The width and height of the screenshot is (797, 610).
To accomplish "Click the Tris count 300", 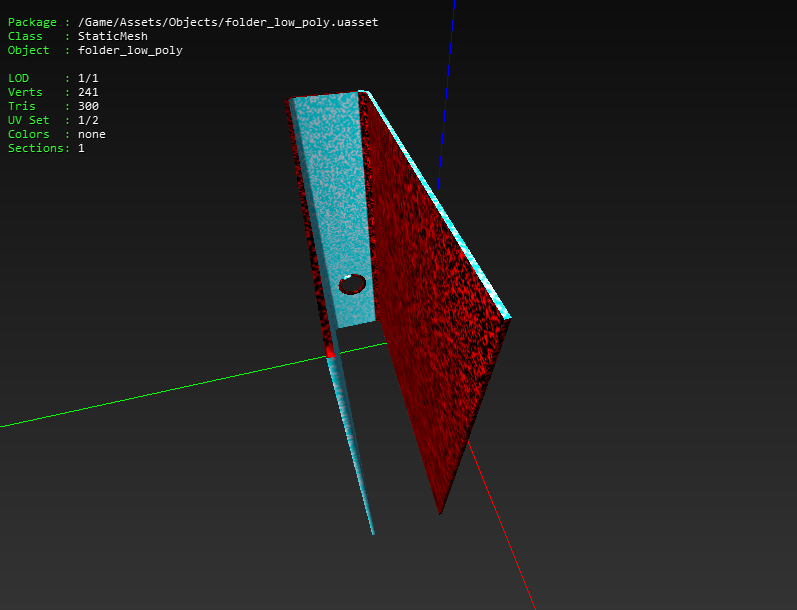I will click(x=88, y=106).
